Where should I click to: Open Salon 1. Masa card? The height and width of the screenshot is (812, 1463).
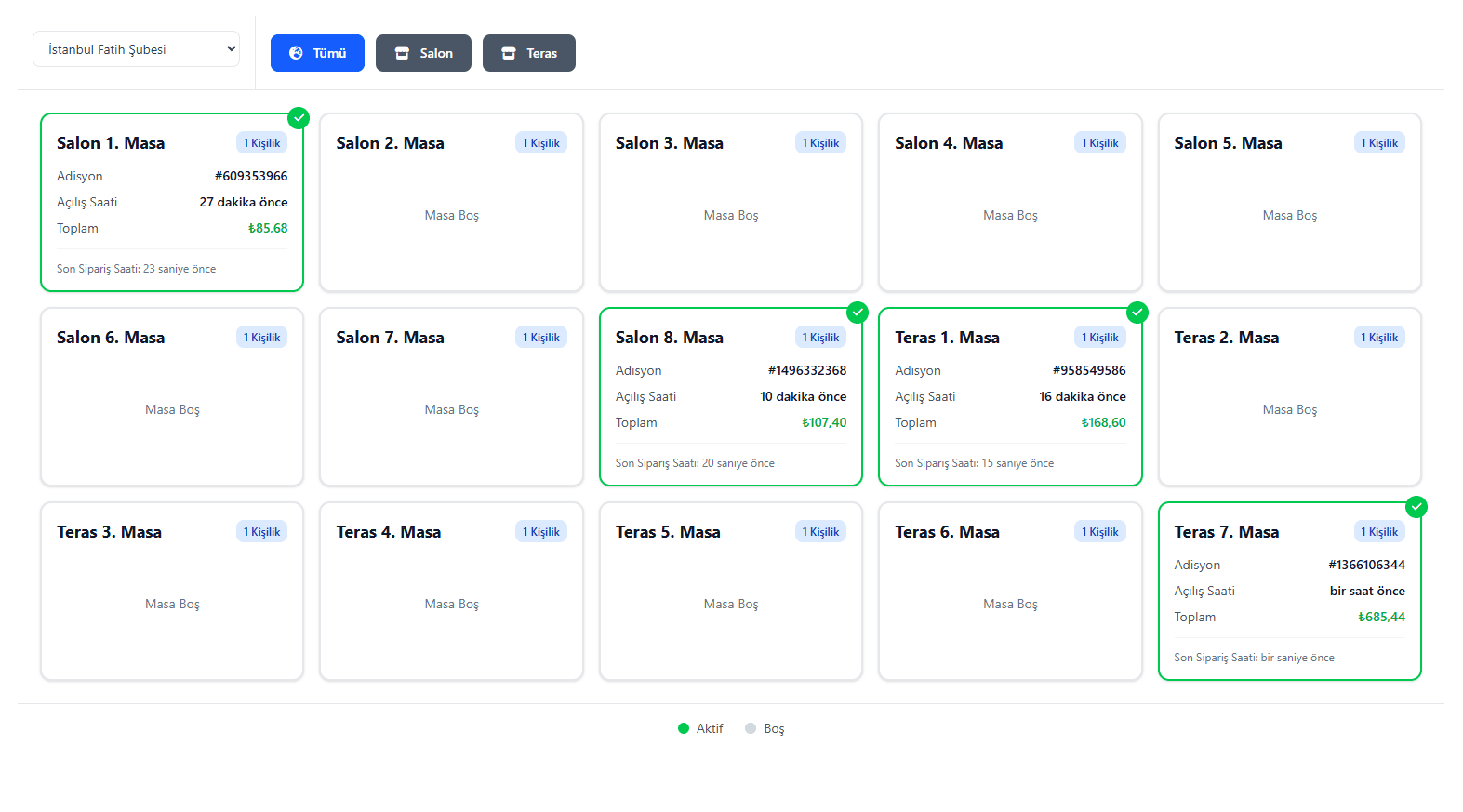pos(172,203)
